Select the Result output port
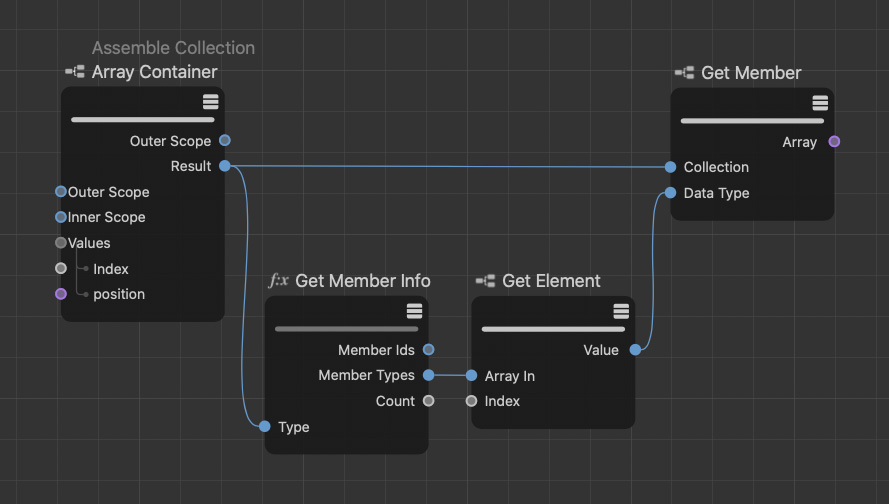This screenshot has height=504, width=889. [x=225, y=166]
